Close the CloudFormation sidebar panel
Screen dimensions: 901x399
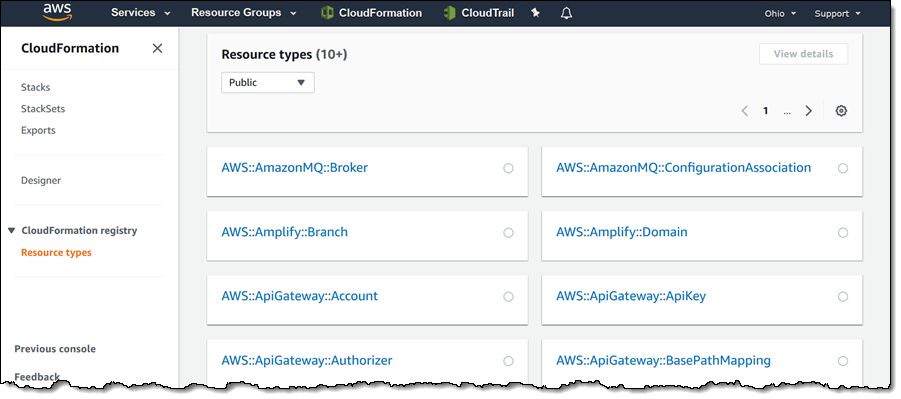[157, 48]
